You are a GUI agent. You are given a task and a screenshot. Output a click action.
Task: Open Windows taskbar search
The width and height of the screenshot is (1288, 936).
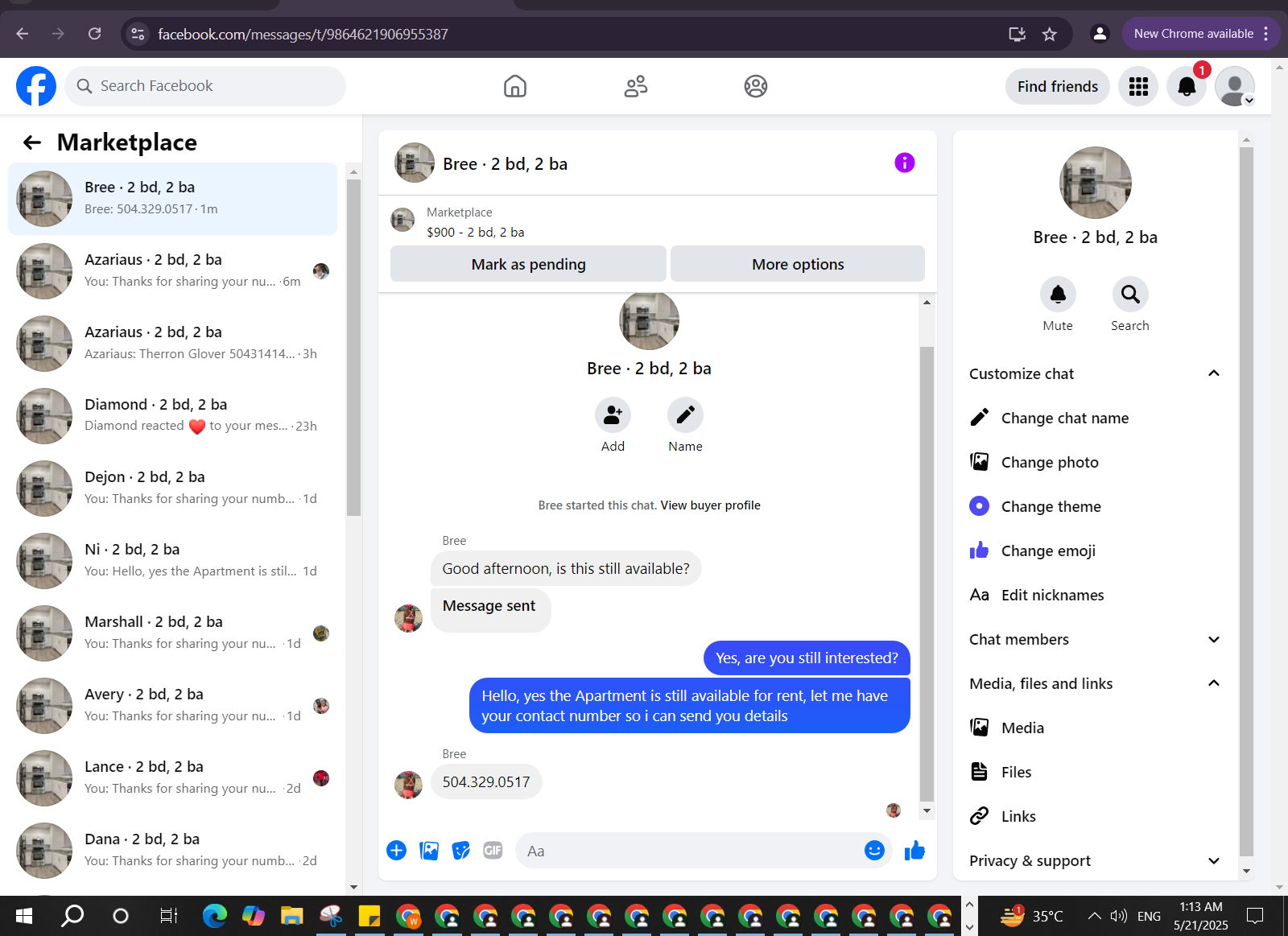coord(73,916)
